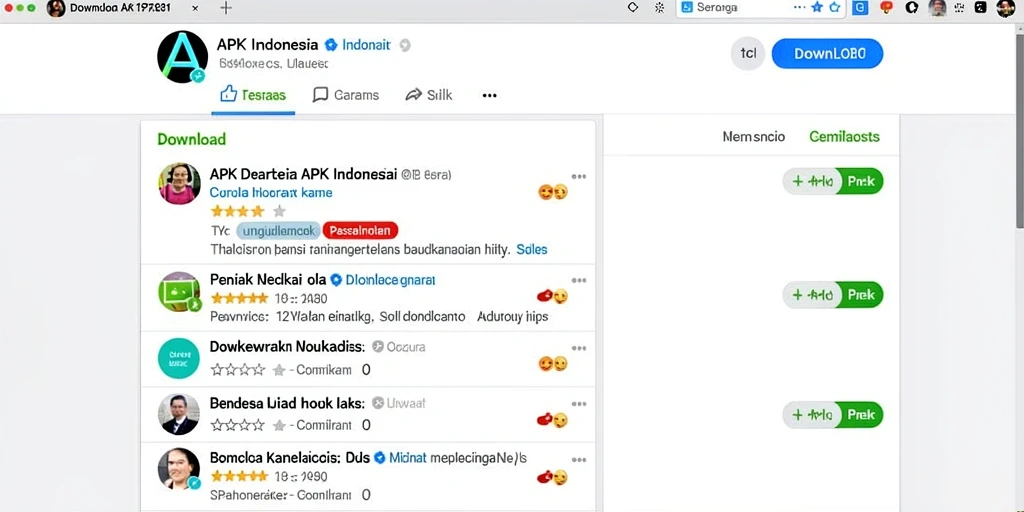Image resolution: width=1024 pixels, height=512 pixels.
Task: Open the profile avatar at top right corner
Action: point(1006,8)
